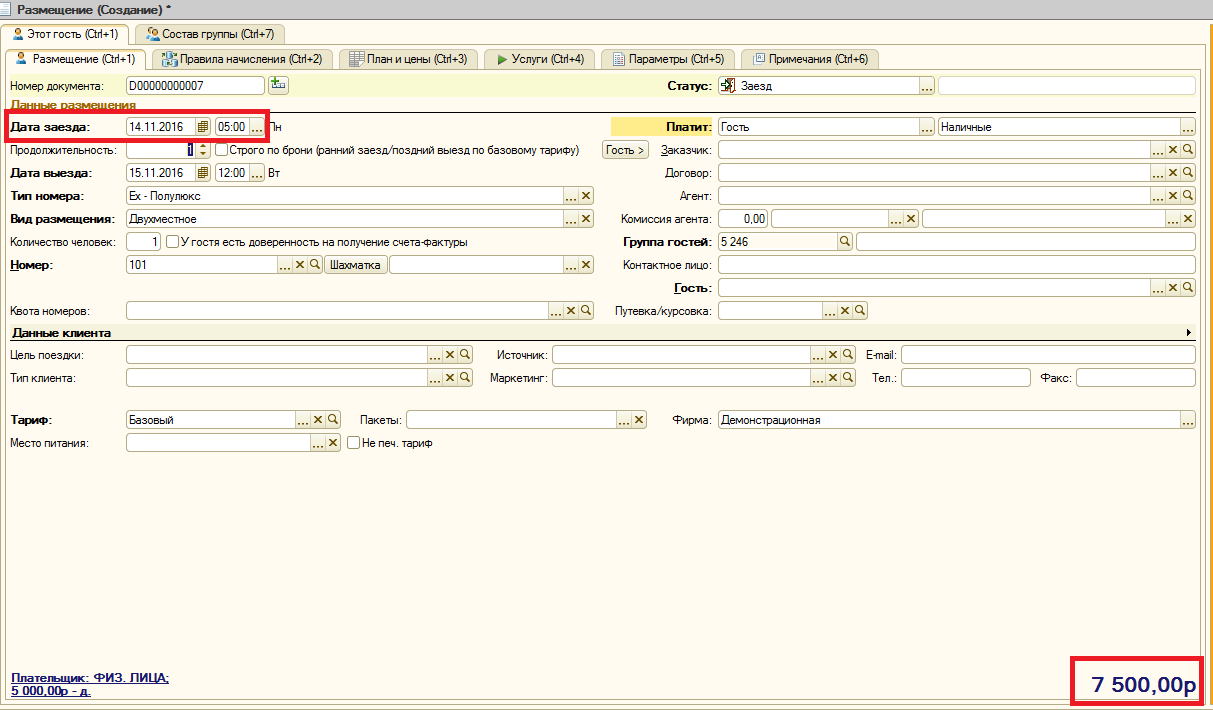
Task: Open check-out time 12:00 selector
Action: 257,173
